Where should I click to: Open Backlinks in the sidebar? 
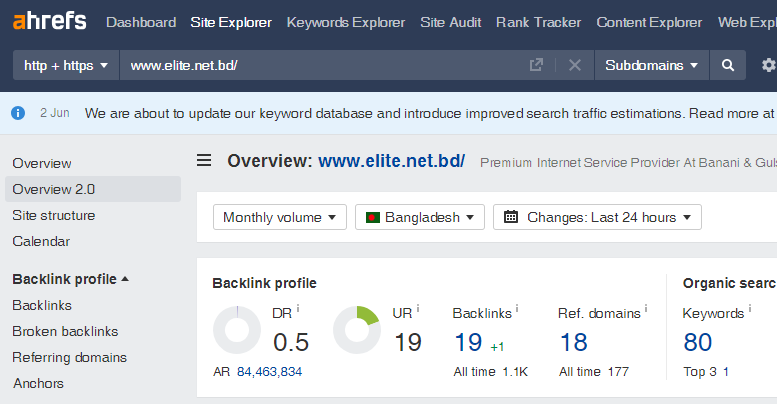click(x=42, y=305)
